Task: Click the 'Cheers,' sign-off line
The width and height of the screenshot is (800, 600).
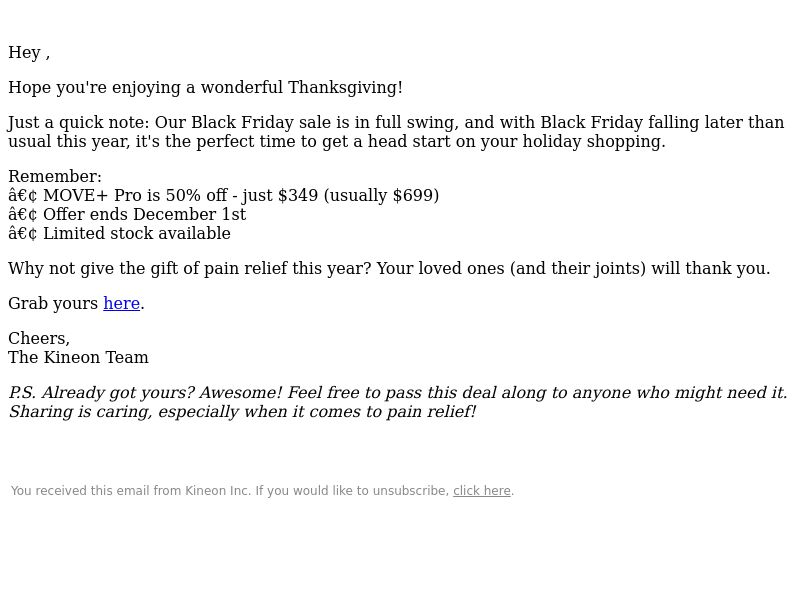Action: [x=39, y=338]
